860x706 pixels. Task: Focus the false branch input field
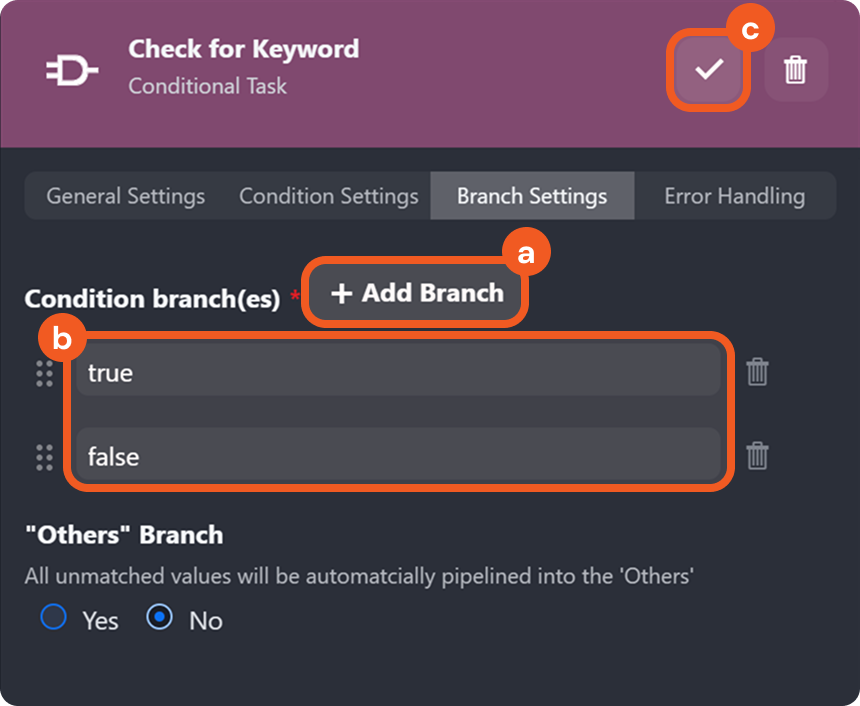click(x=398, y=457)
